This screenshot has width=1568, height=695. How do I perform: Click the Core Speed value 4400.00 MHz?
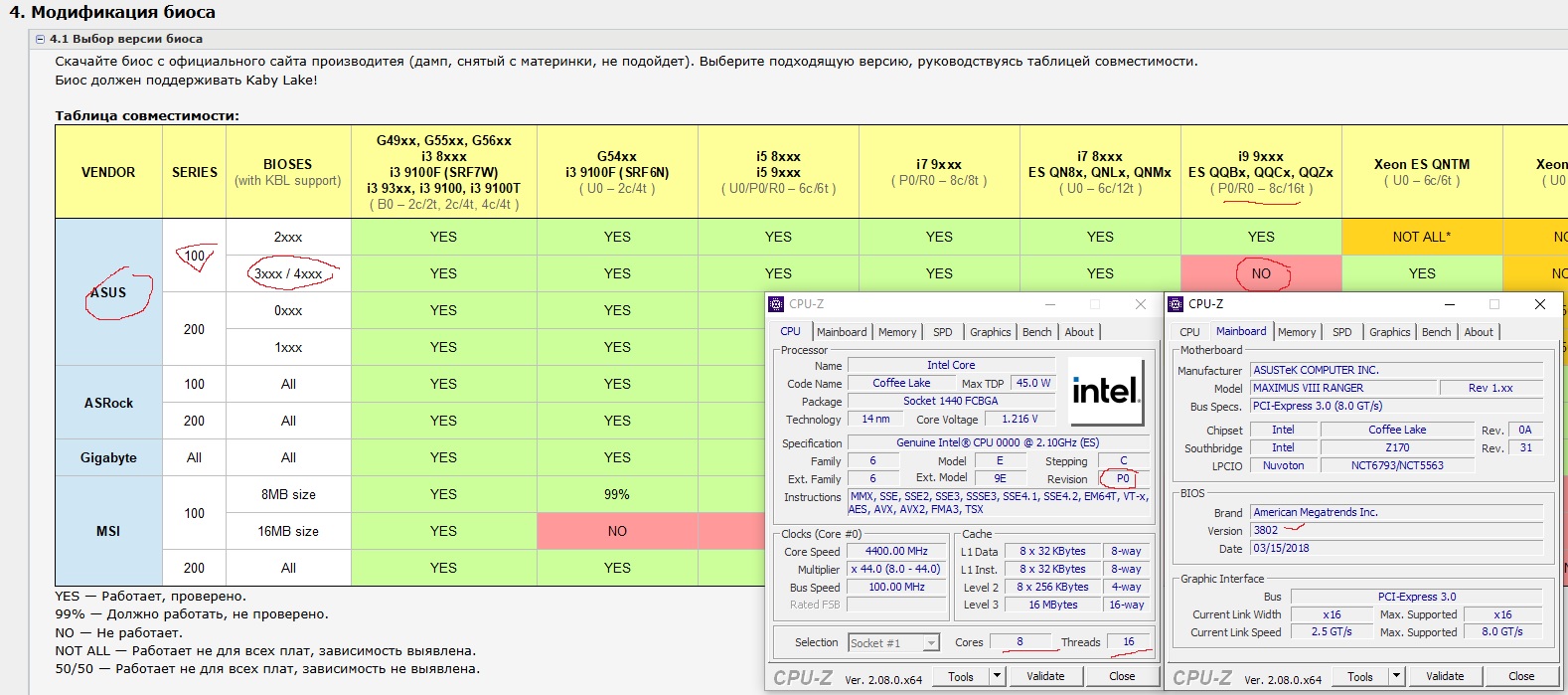click(896, 552)
